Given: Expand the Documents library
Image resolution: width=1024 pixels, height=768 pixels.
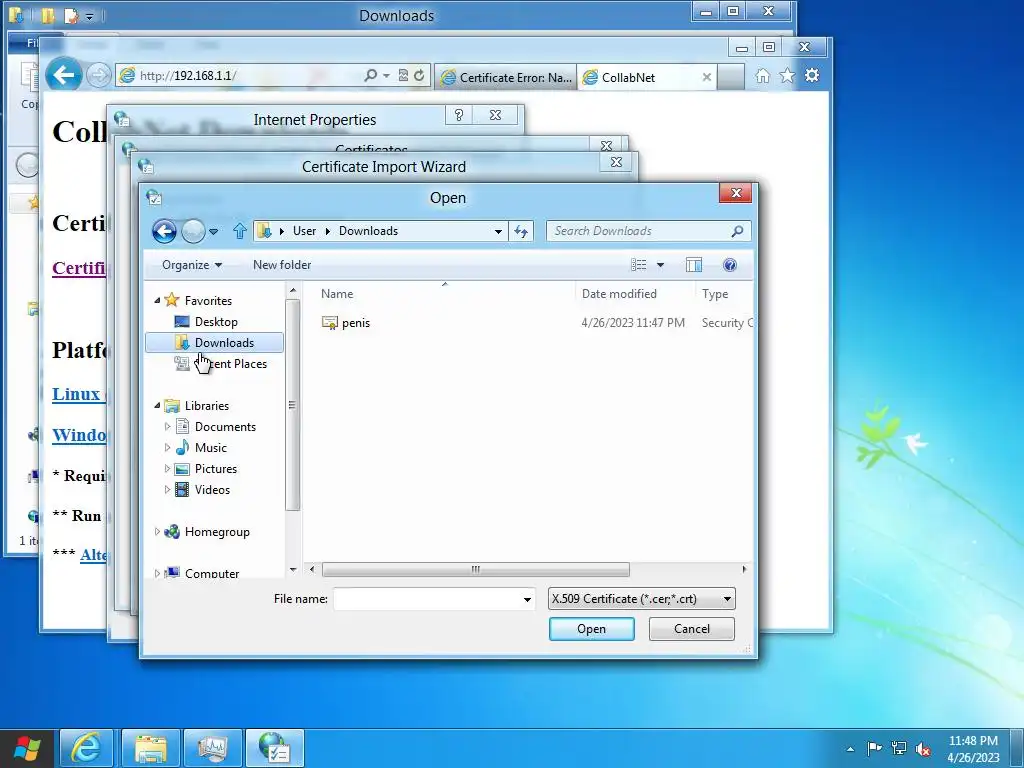Looking at the screenshot, I should click(x=167, y=426).
